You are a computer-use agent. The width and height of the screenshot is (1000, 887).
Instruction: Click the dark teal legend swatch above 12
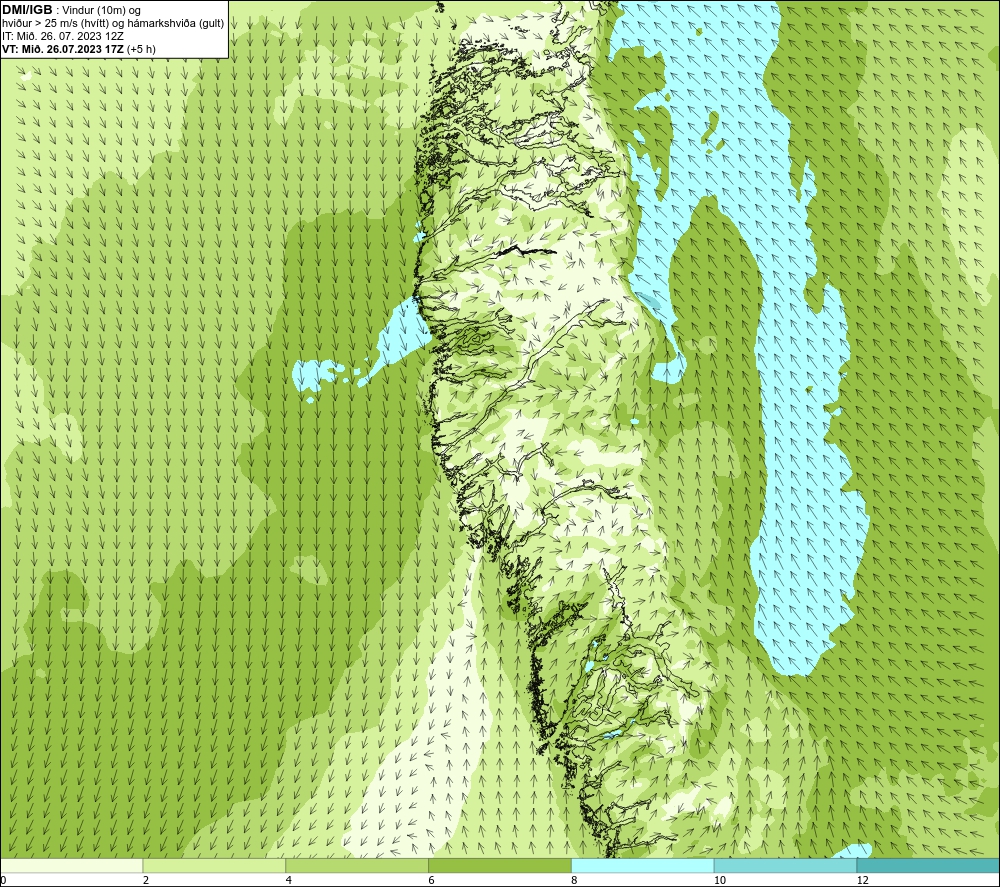pyautogui.click(x=929, y=865)
